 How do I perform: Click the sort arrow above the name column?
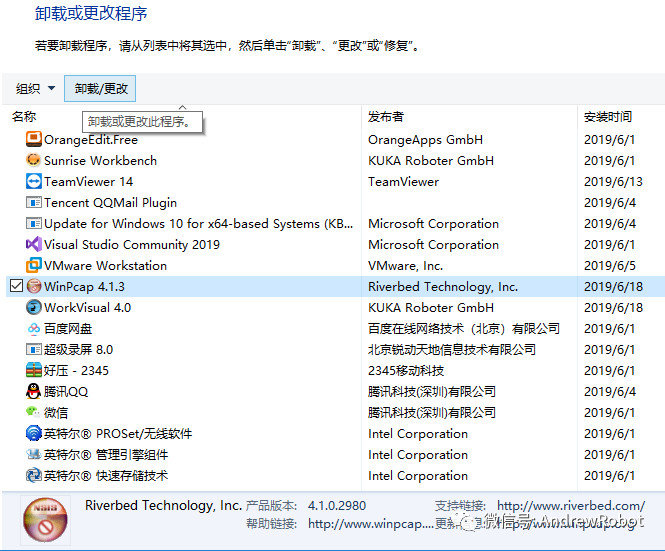(x=182, y=107)
